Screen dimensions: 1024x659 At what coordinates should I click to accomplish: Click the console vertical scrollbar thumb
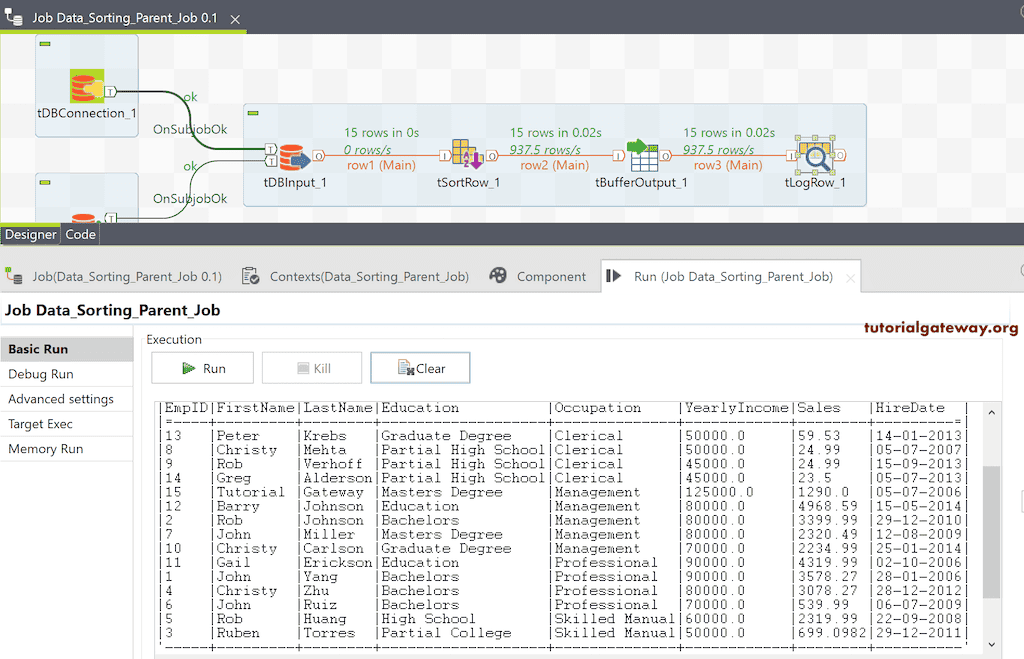[991, 530]
